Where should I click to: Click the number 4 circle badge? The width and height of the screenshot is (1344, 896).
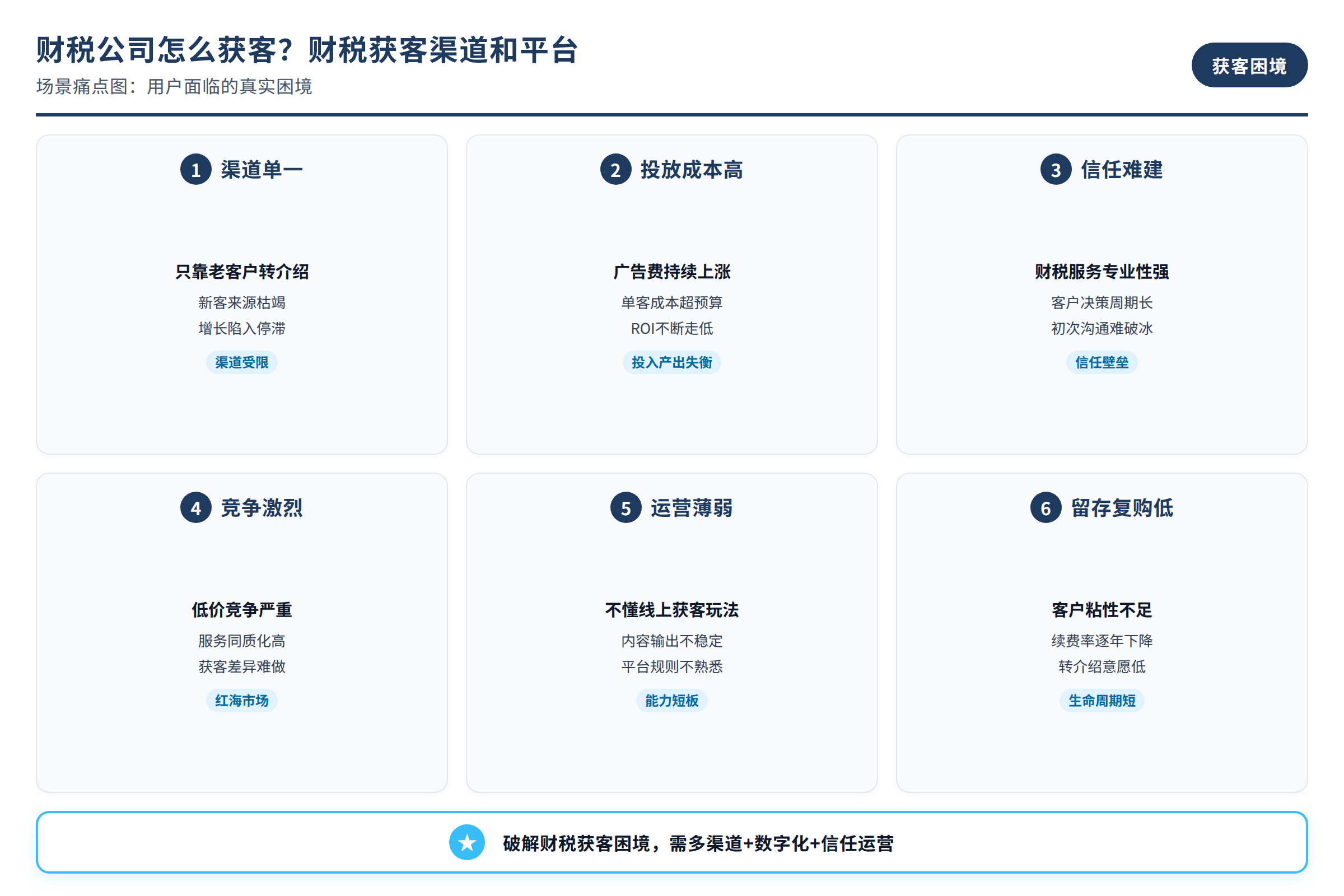click(x=196, y=508)
